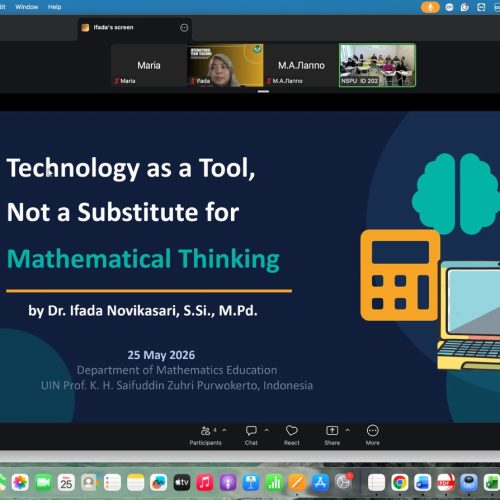Viewport: 500px width, 500px height.
Task: Open FaceTime from the dock
Action: click(43, 482)
